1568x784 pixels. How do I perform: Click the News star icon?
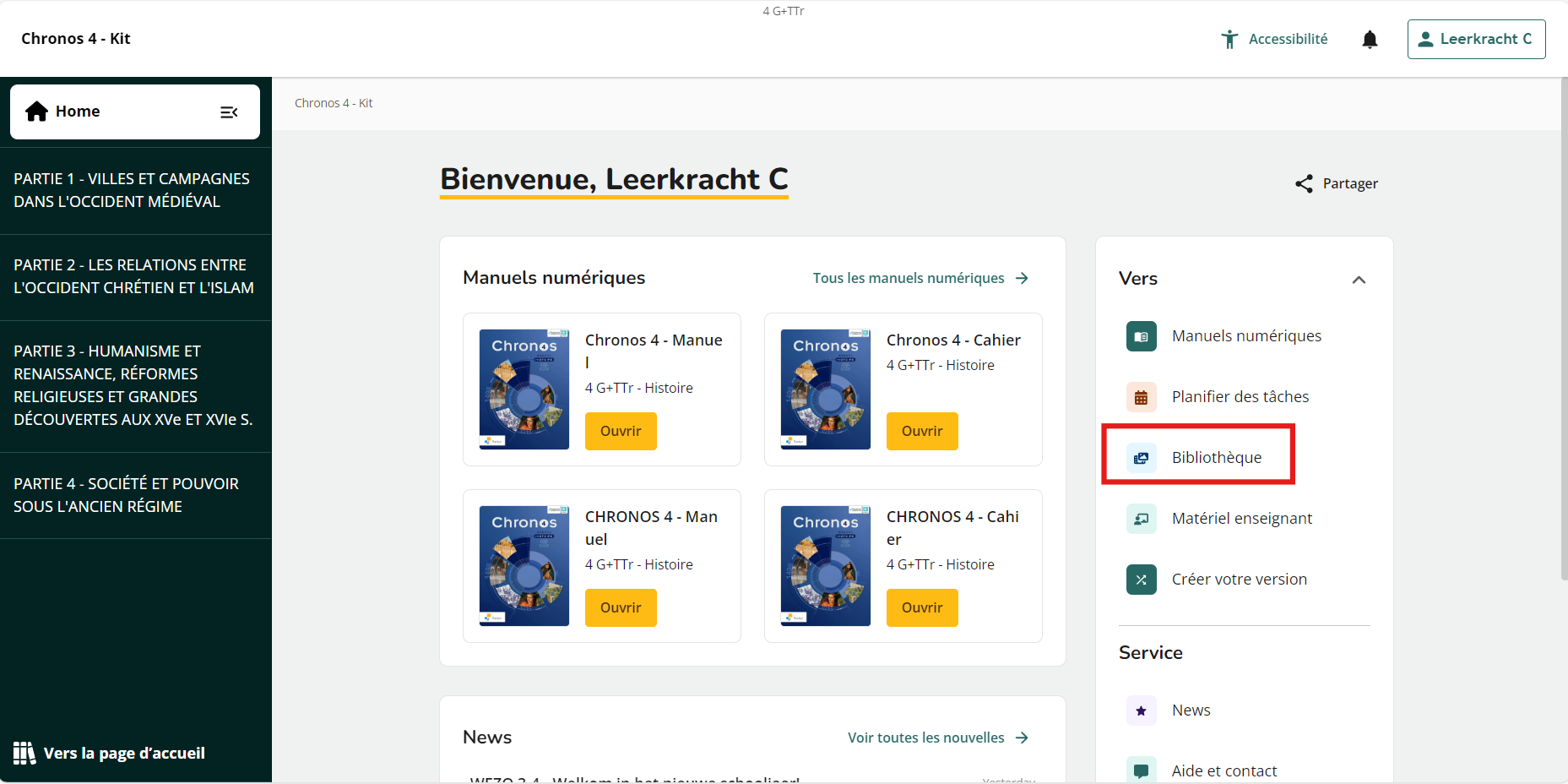tap(1142, 710)
